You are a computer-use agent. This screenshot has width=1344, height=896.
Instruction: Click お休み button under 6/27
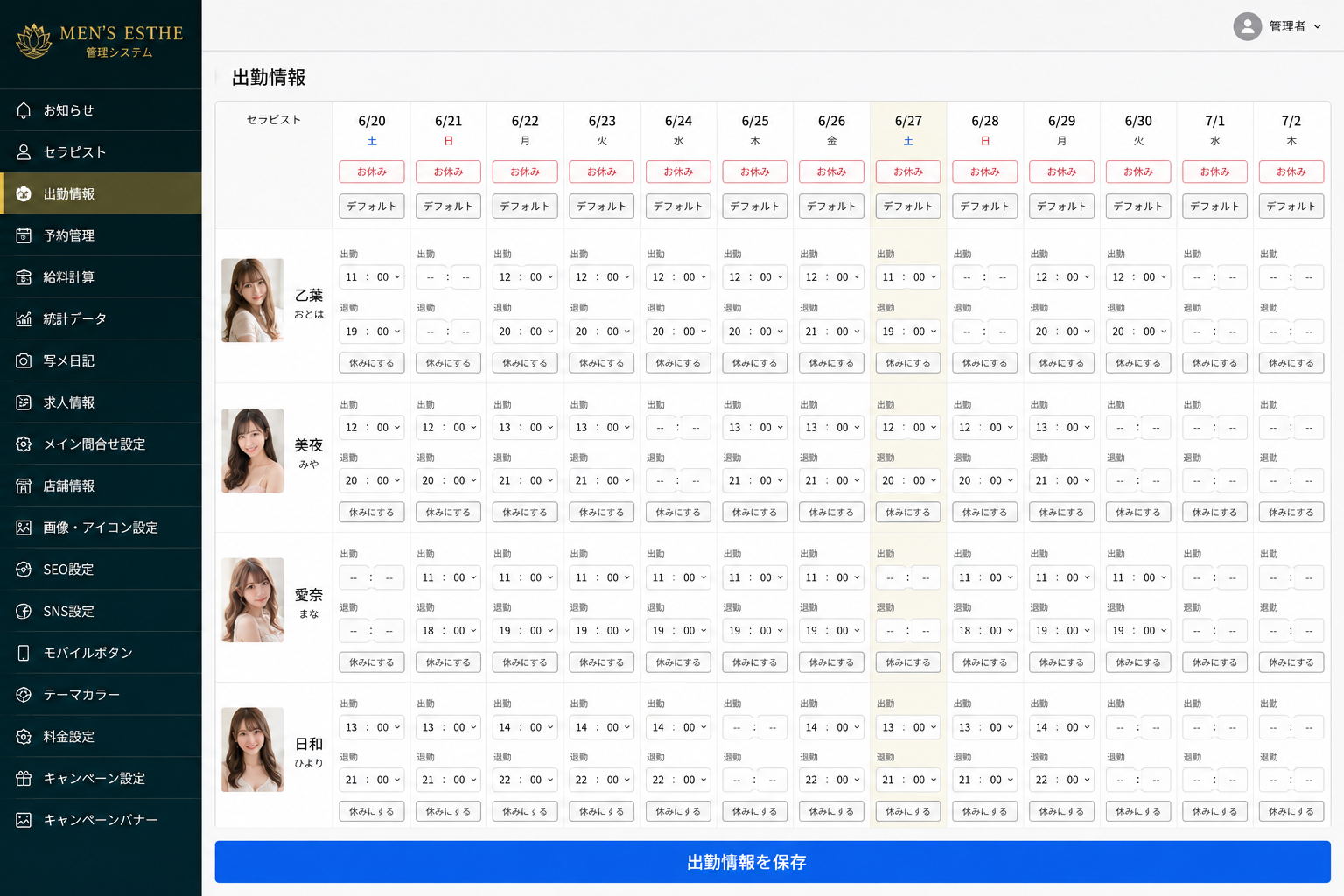[908, 171]
